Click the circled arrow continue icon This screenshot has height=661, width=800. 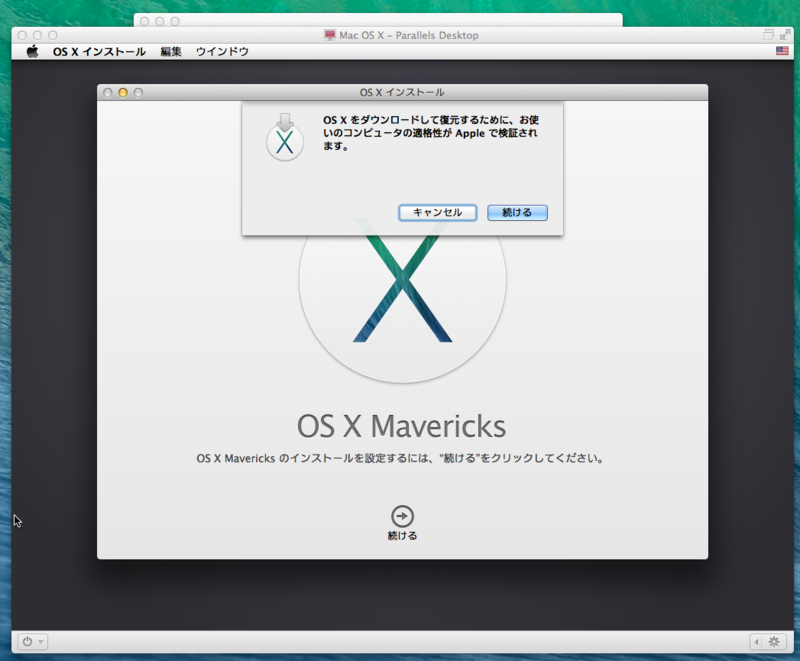click(x=402, y=516)
